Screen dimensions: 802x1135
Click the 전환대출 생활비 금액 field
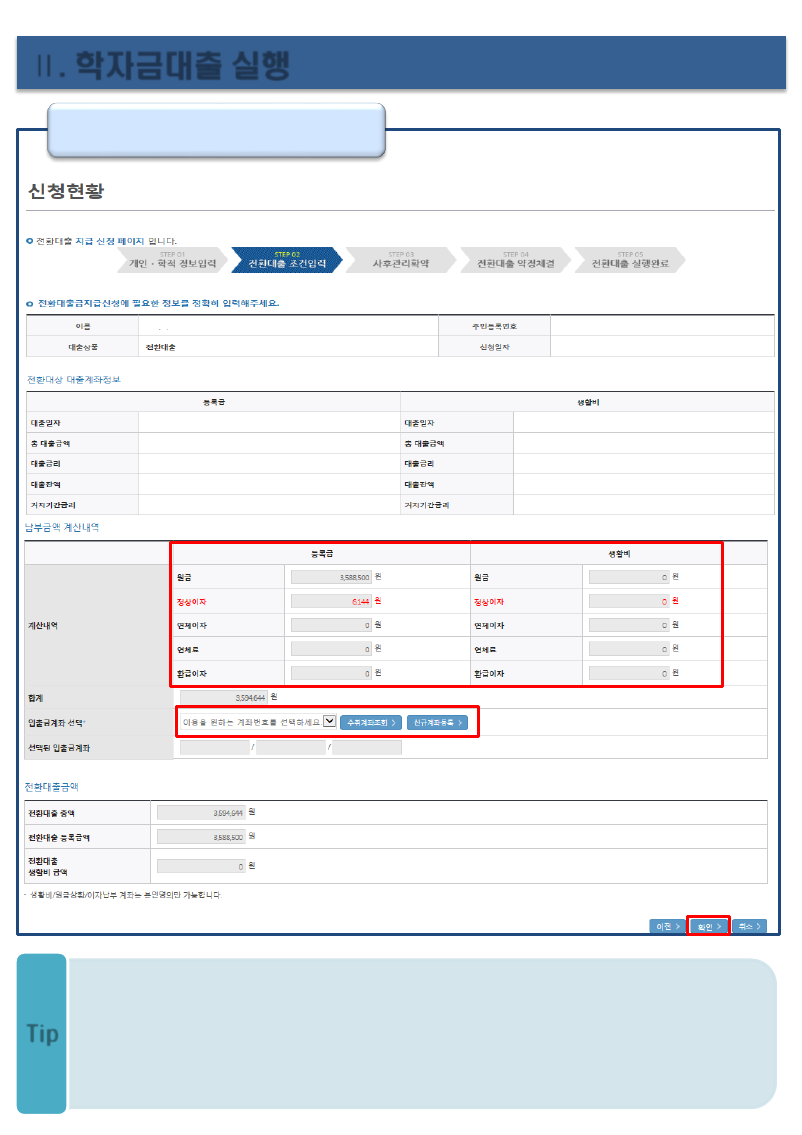coord(201,866)
